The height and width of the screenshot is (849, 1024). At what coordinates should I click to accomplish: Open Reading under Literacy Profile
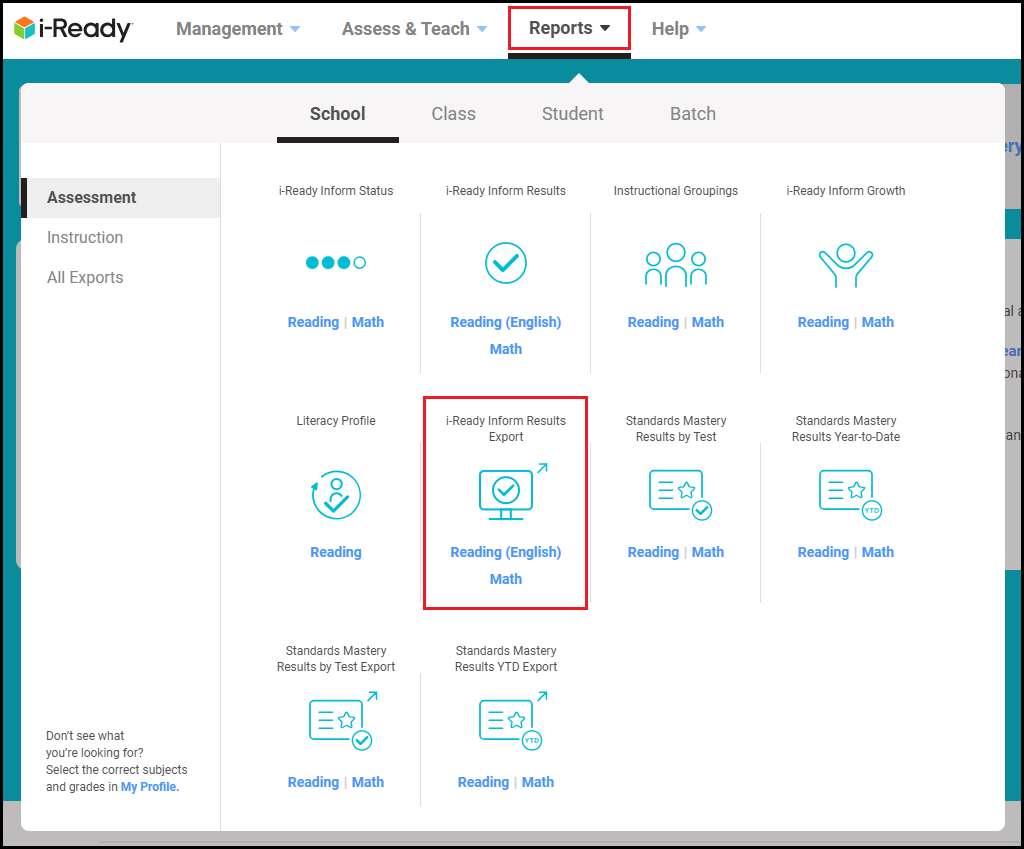[x=336, y=552]
